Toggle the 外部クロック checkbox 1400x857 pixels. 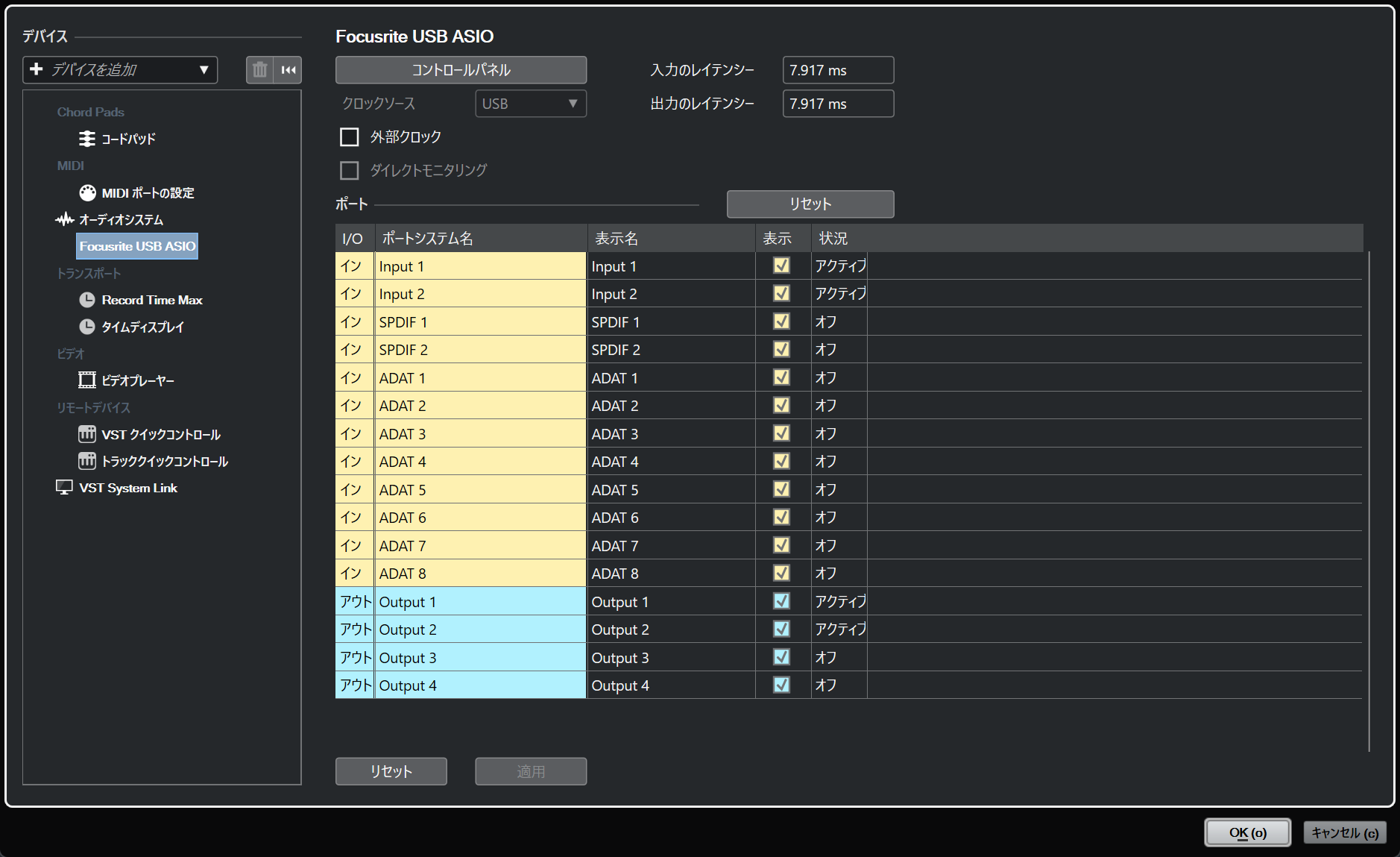click(x=349, y=137)
